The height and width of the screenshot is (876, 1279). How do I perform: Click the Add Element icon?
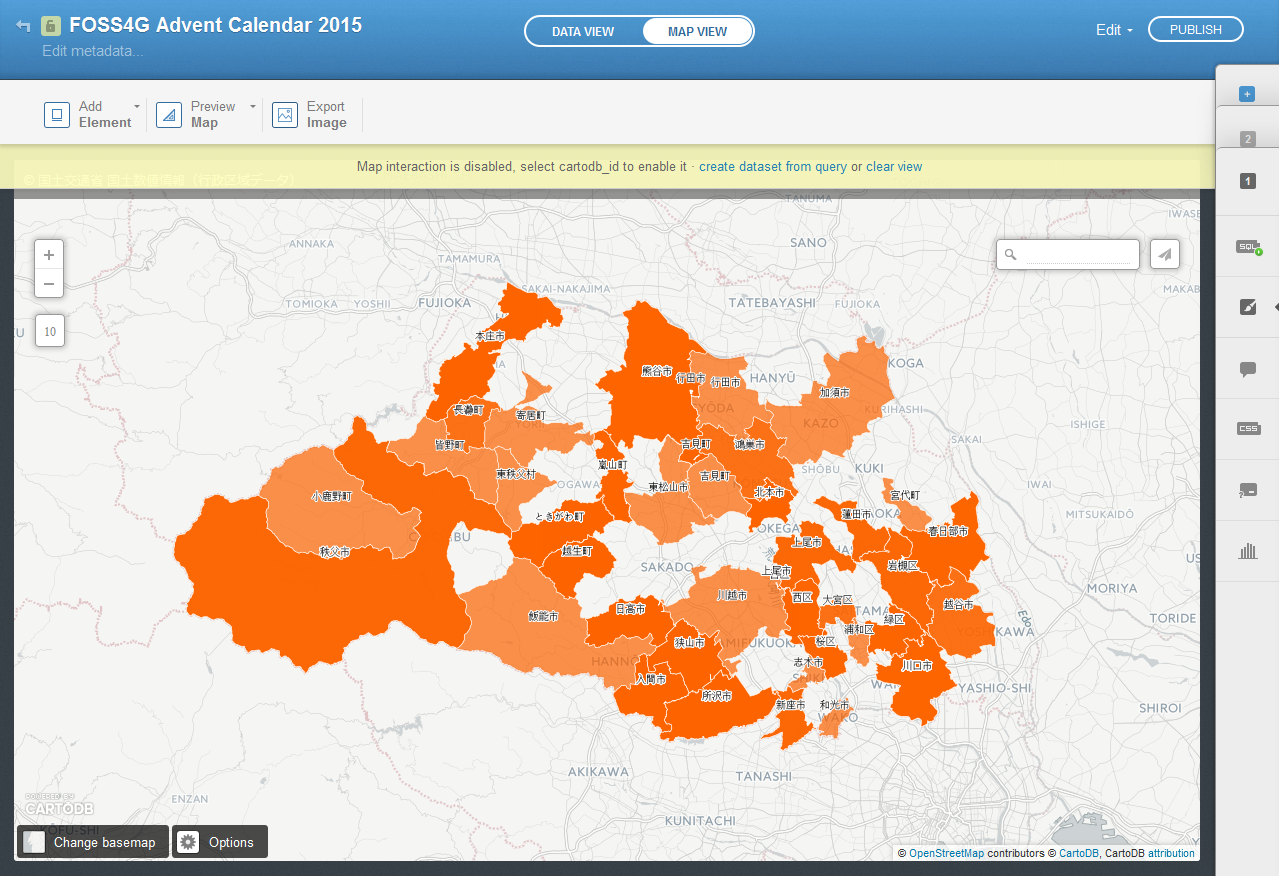tap(57, 115)
